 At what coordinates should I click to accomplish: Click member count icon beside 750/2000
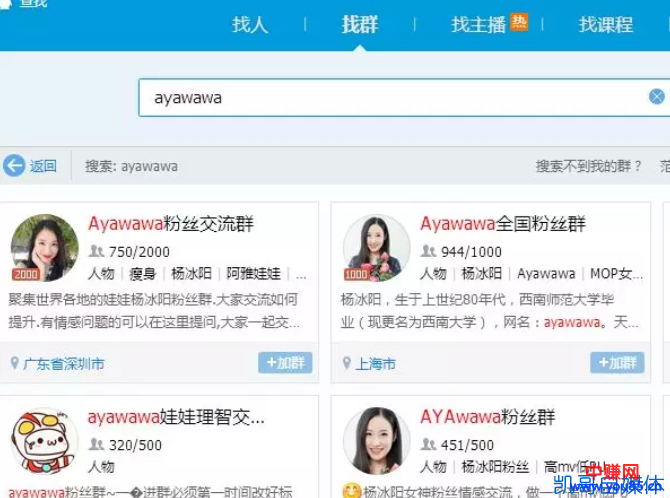96,252
